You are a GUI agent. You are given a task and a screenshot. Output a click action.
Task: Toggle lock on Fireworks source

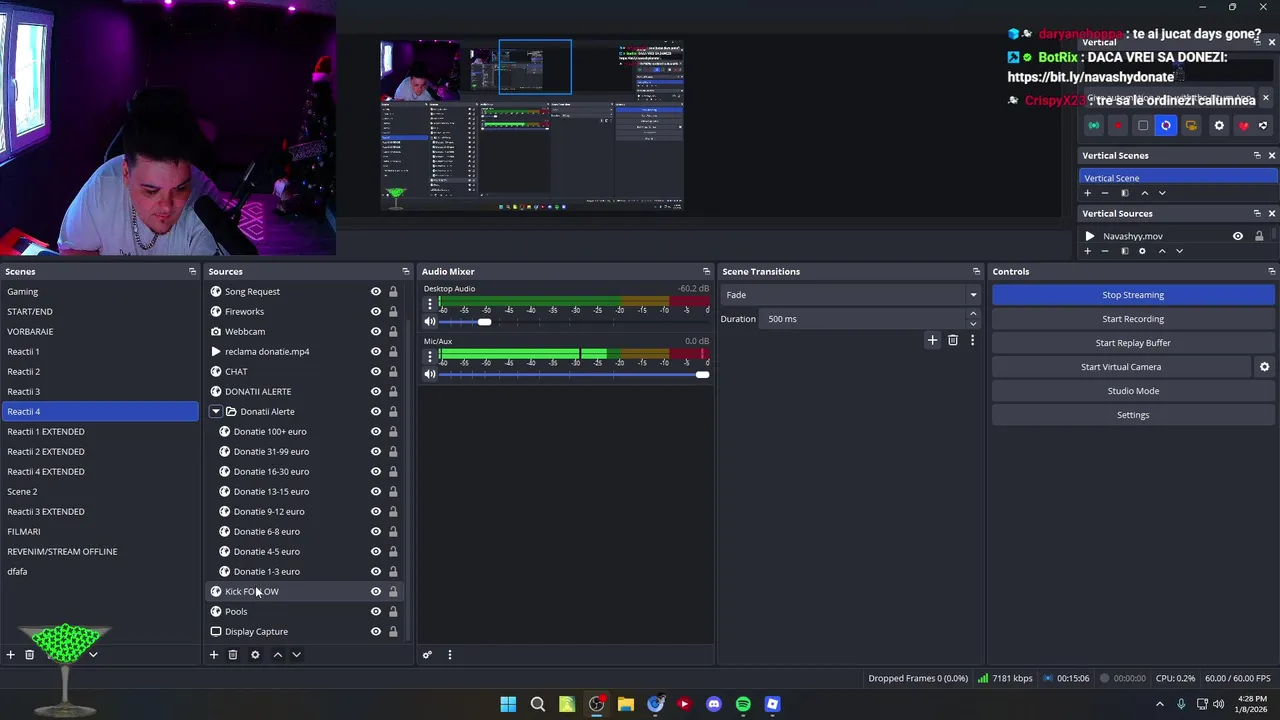[393, 311]
